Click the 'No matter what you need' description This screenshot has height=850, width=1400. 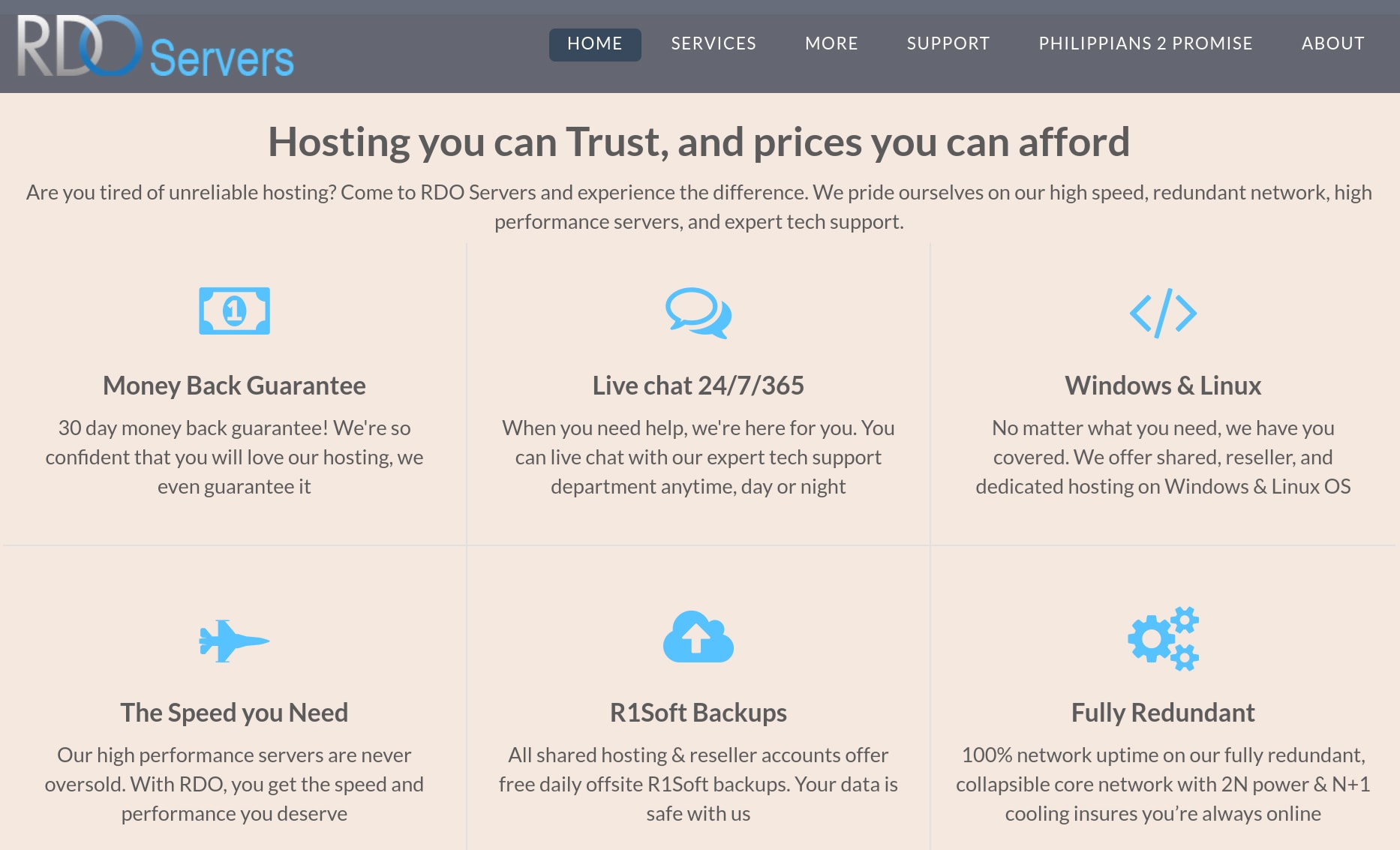(1163, 457)
